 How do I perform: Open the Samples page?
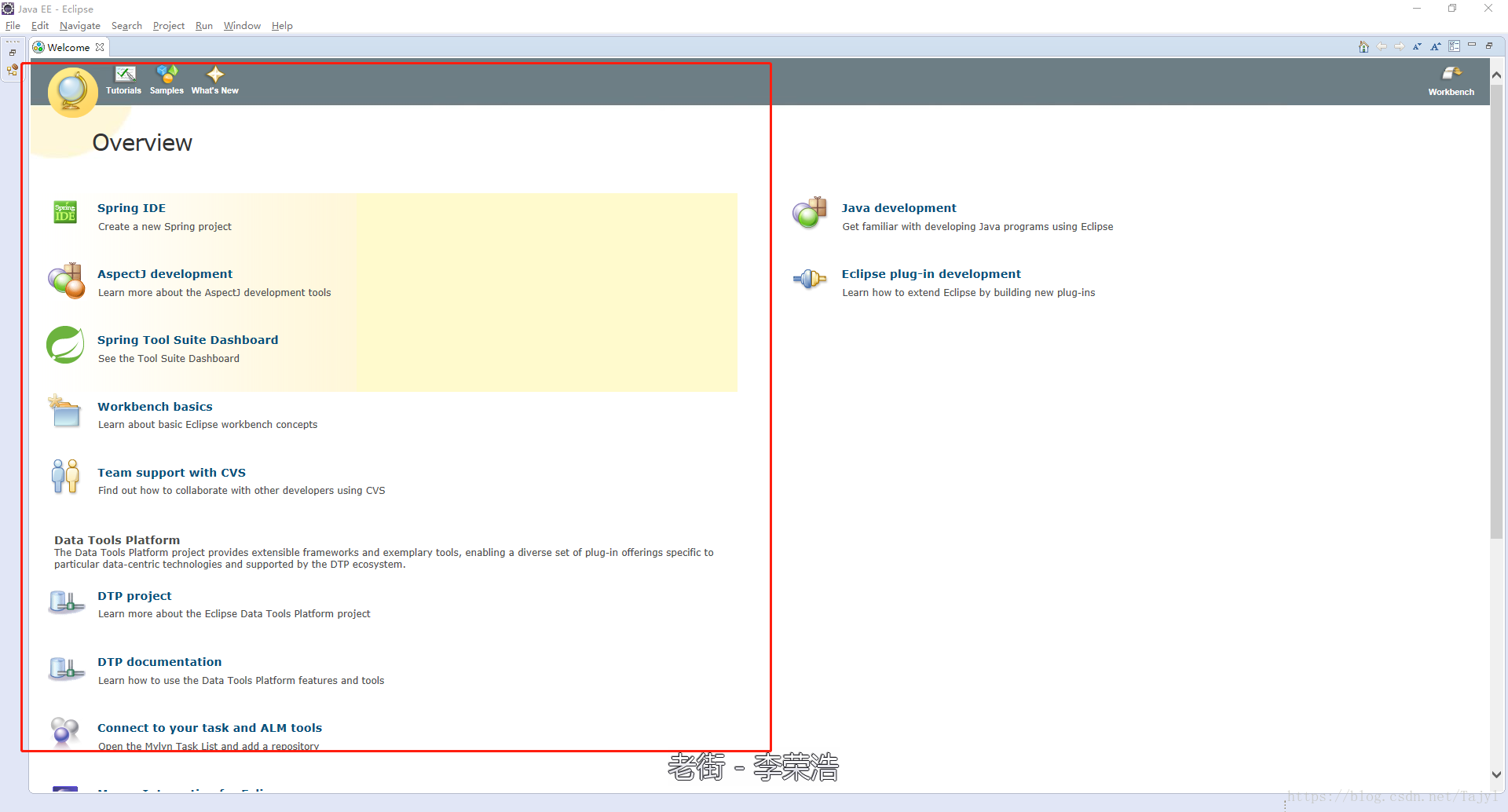[x=167, y=80]
